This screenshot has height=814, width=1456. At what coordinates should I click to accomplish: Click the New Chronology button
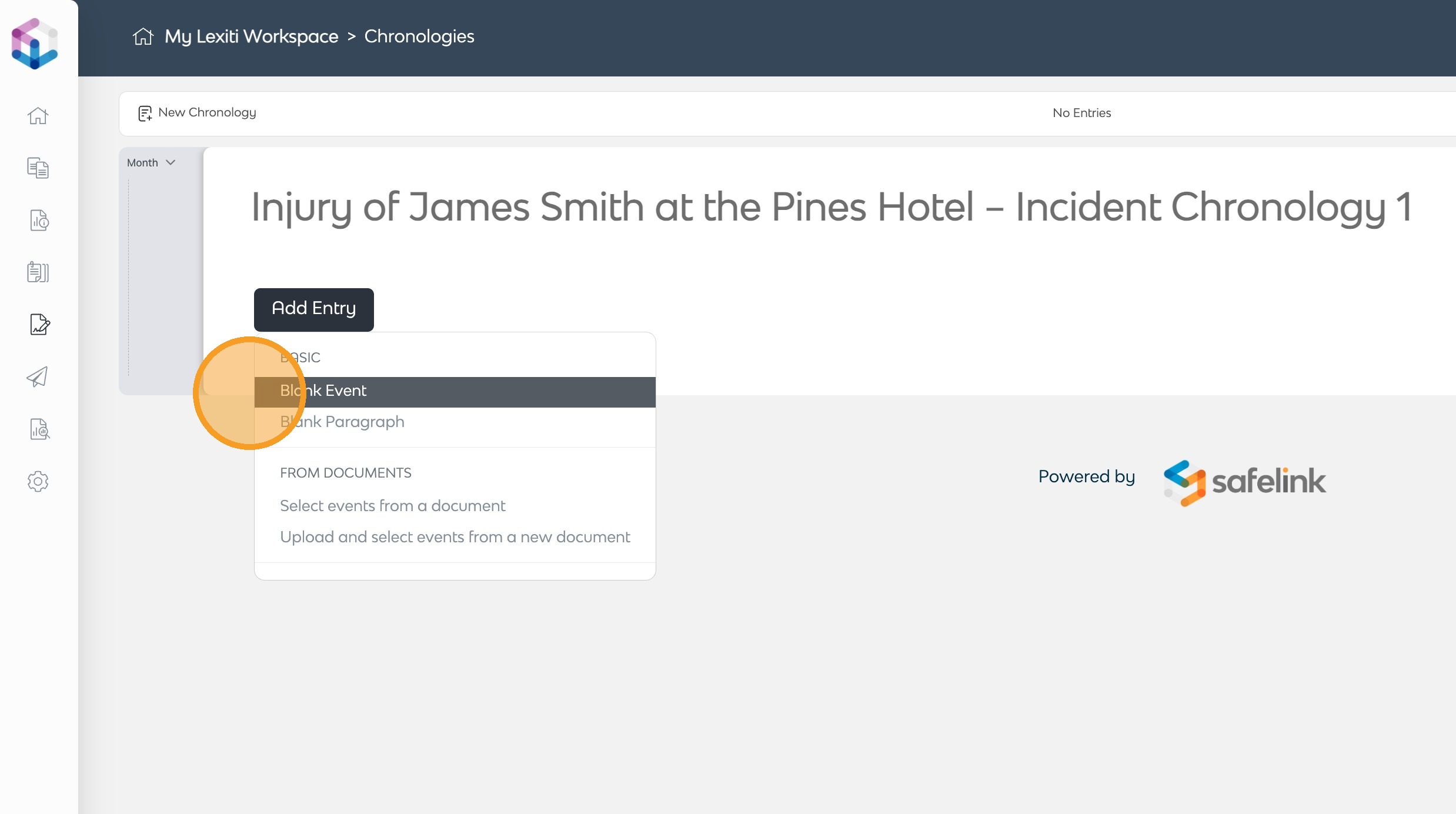(198, 113)
